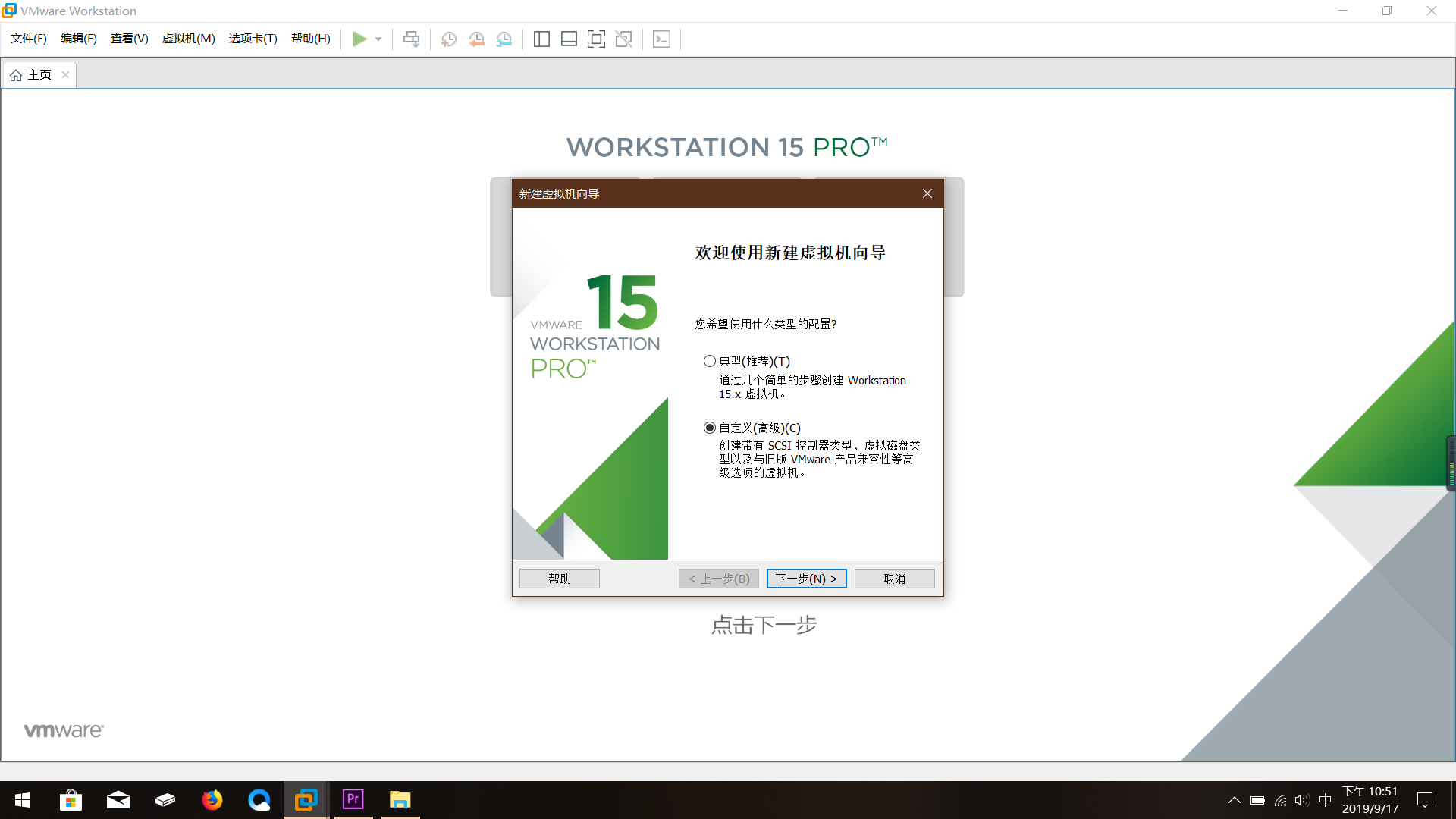Open File Explorer from taskbar
The width and height of the screenshot is (1456, 819).
[x=400, y=800]
